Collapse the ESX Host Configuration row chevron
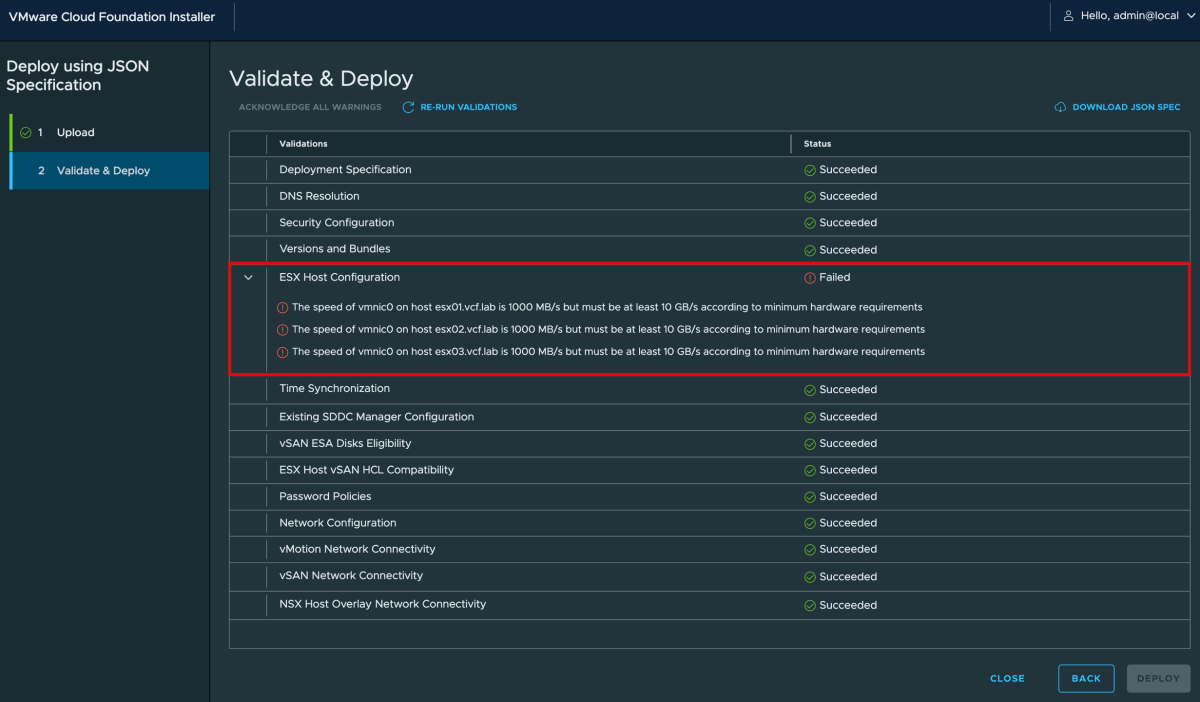Image resolution: width=1200 pixels, height=702 pixels. [x=249, y=277]
